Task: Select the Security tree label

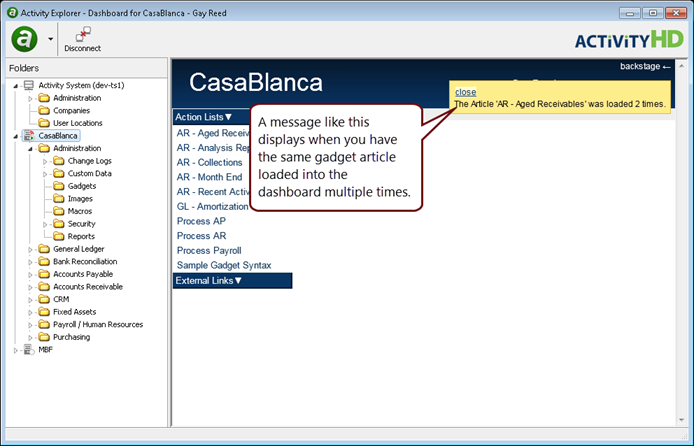Action: [x=81, y=223]
